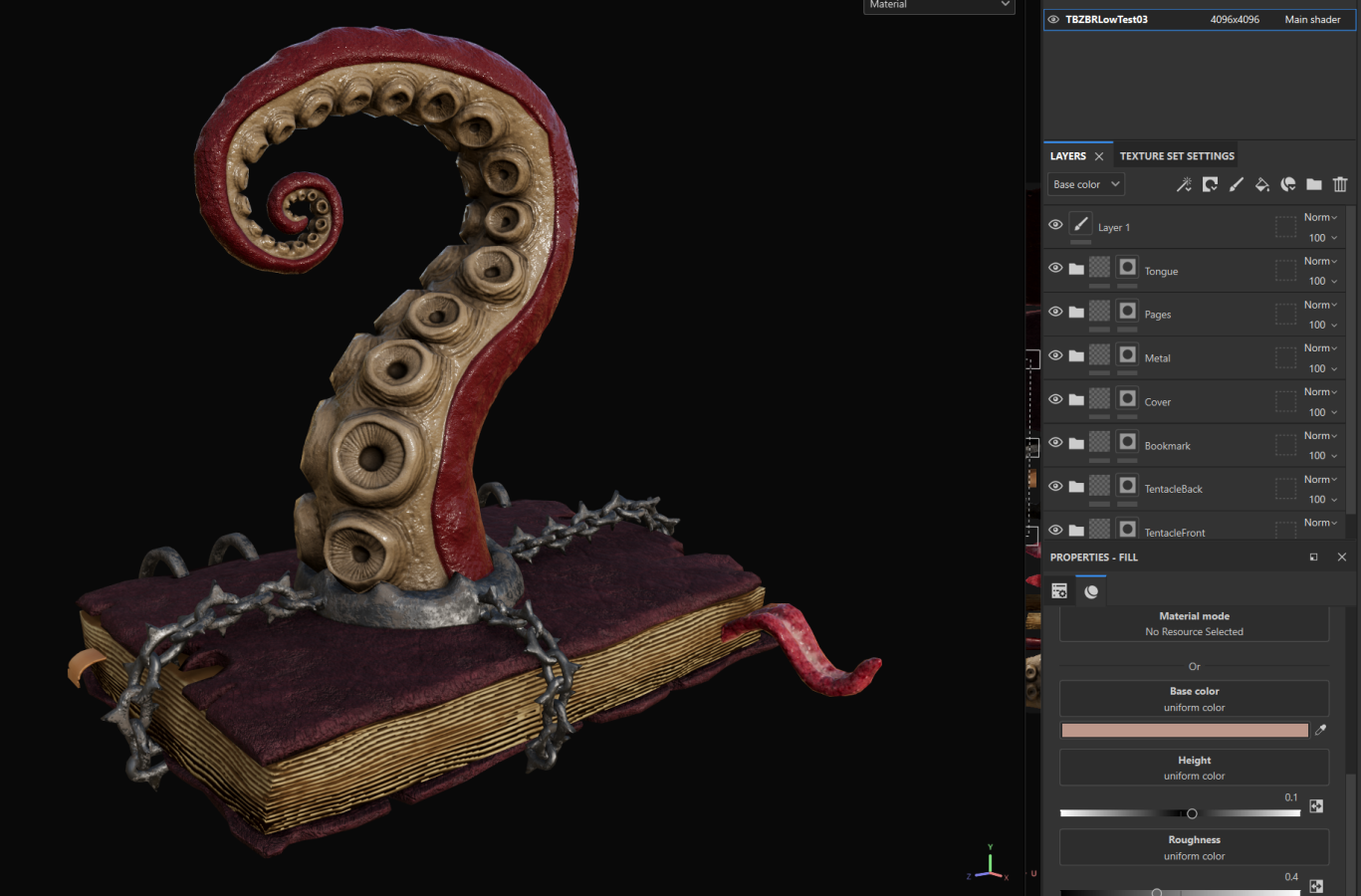1361x896 pixels.
Task: Toggle visibility of TentacleFront folder
Action: point(1055,530)
